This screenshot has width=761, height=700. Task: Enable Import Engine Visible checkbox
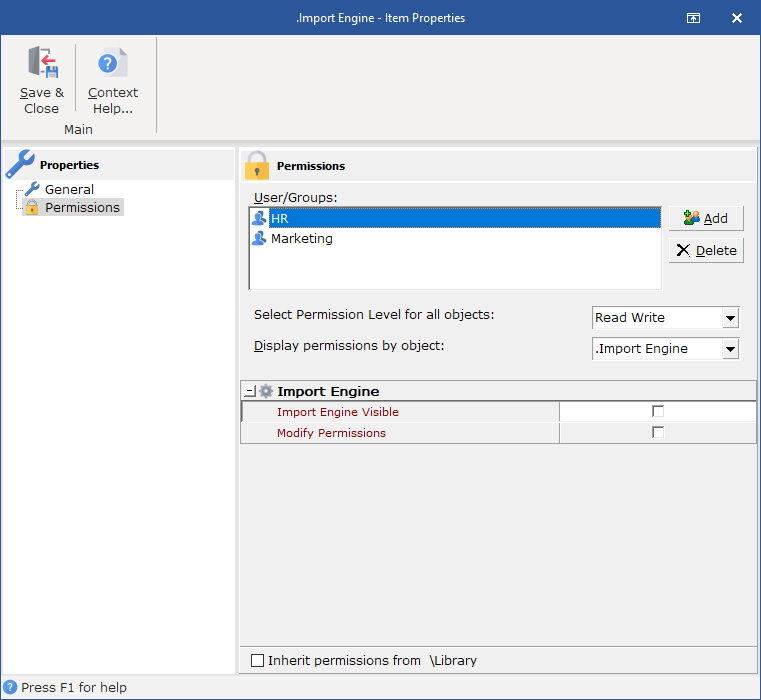(658, 411)
